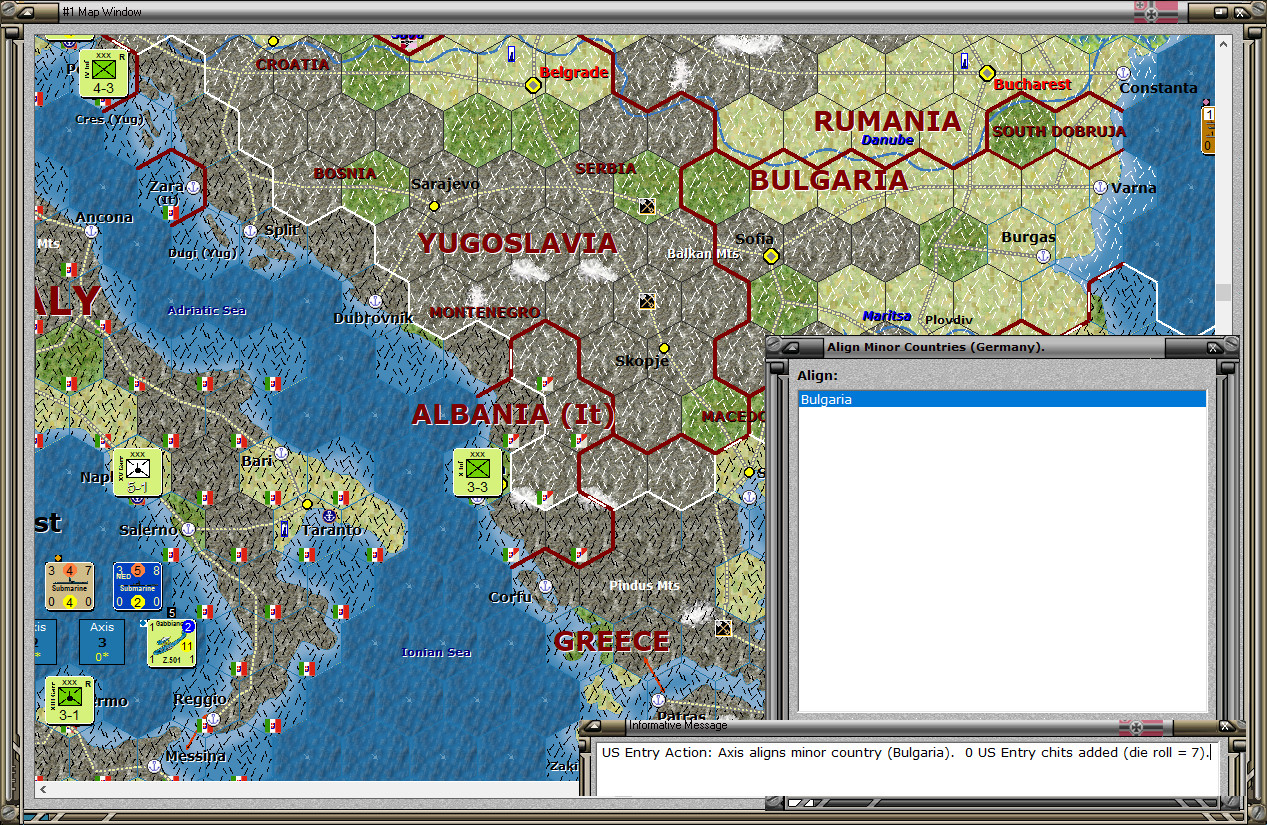Select the blue NED Submarine counter
Viewport: 1267px width, 825px height.
pyautogui.click(x=137, y=585)
